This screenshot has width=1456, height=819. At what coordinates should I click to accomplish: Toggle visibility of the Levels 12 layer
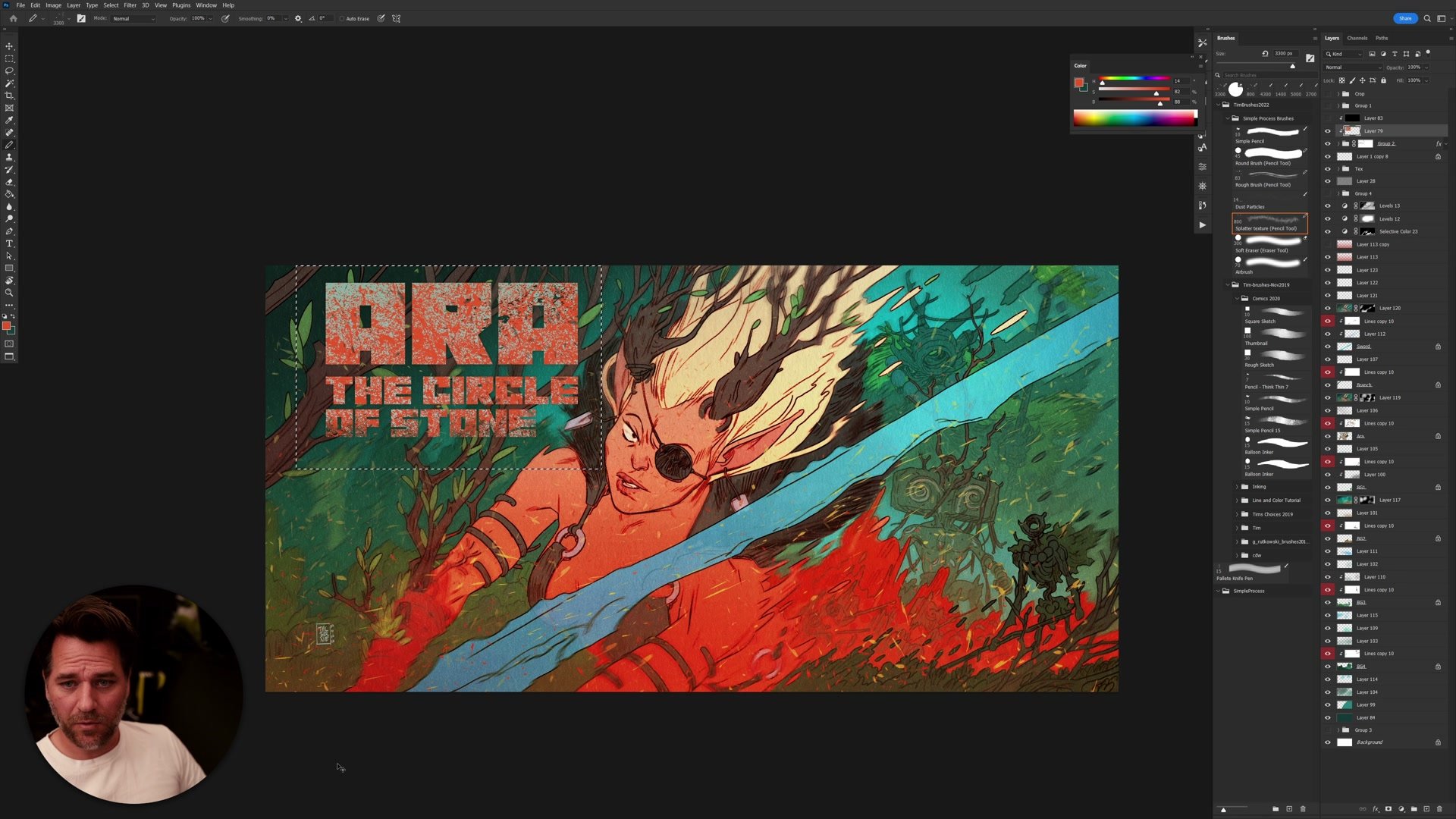[x=1327, y=218]
